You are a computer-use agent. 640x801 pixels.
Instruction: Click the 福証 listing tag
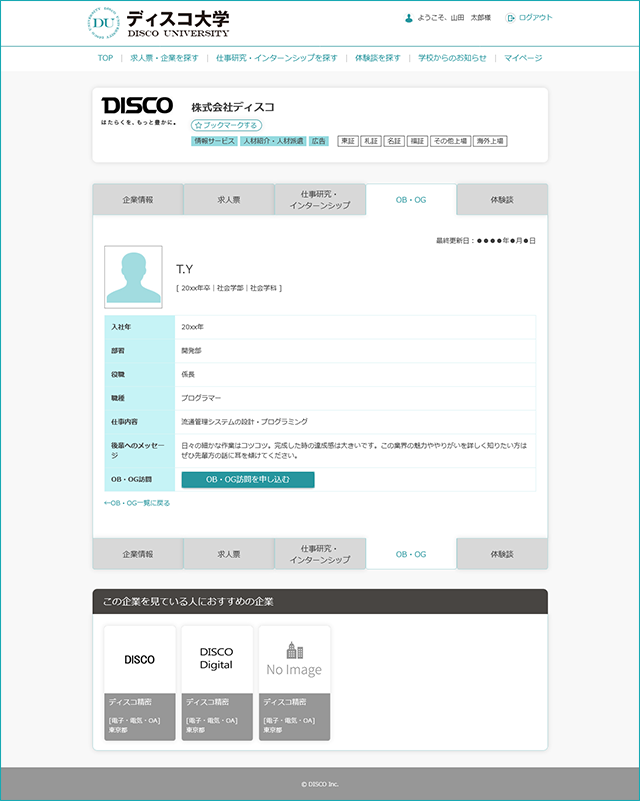(x=417, y=141)
